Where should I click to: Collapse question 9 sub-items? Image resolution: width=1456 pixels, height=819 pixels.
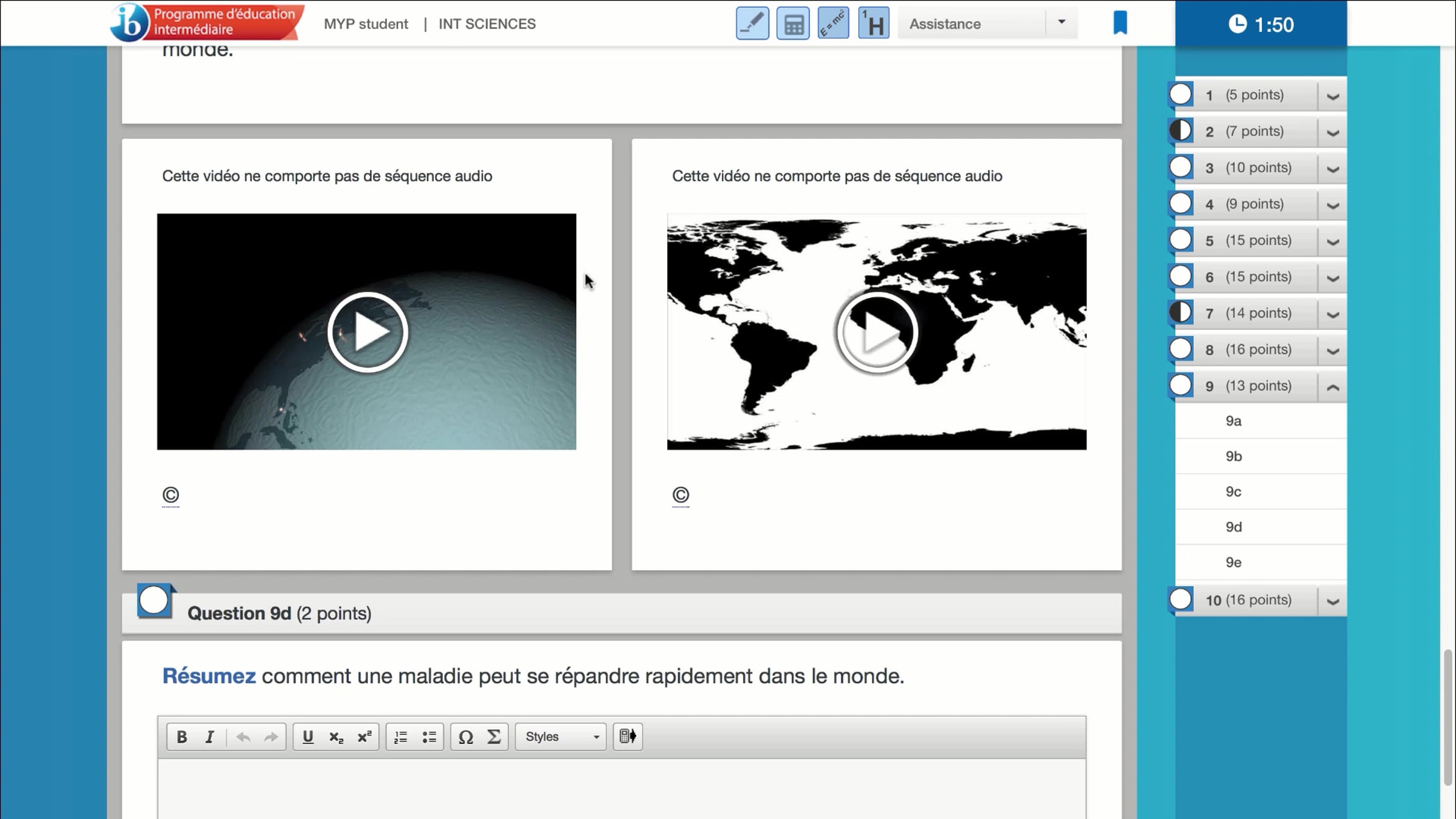[1332, 386]
